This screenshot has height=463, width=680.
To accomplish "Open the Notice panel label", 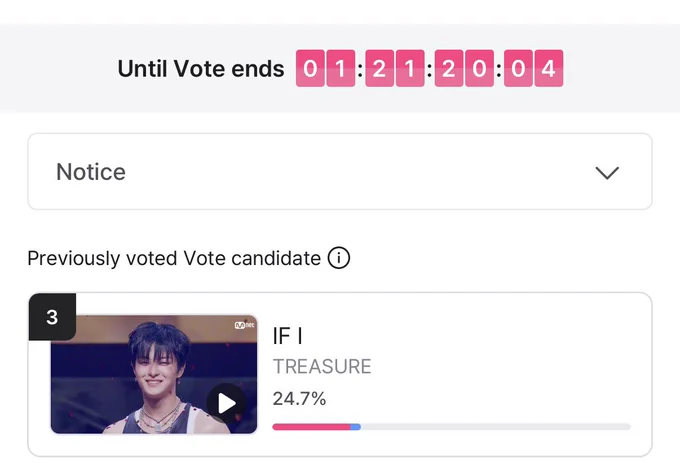I will pos(91,172).
